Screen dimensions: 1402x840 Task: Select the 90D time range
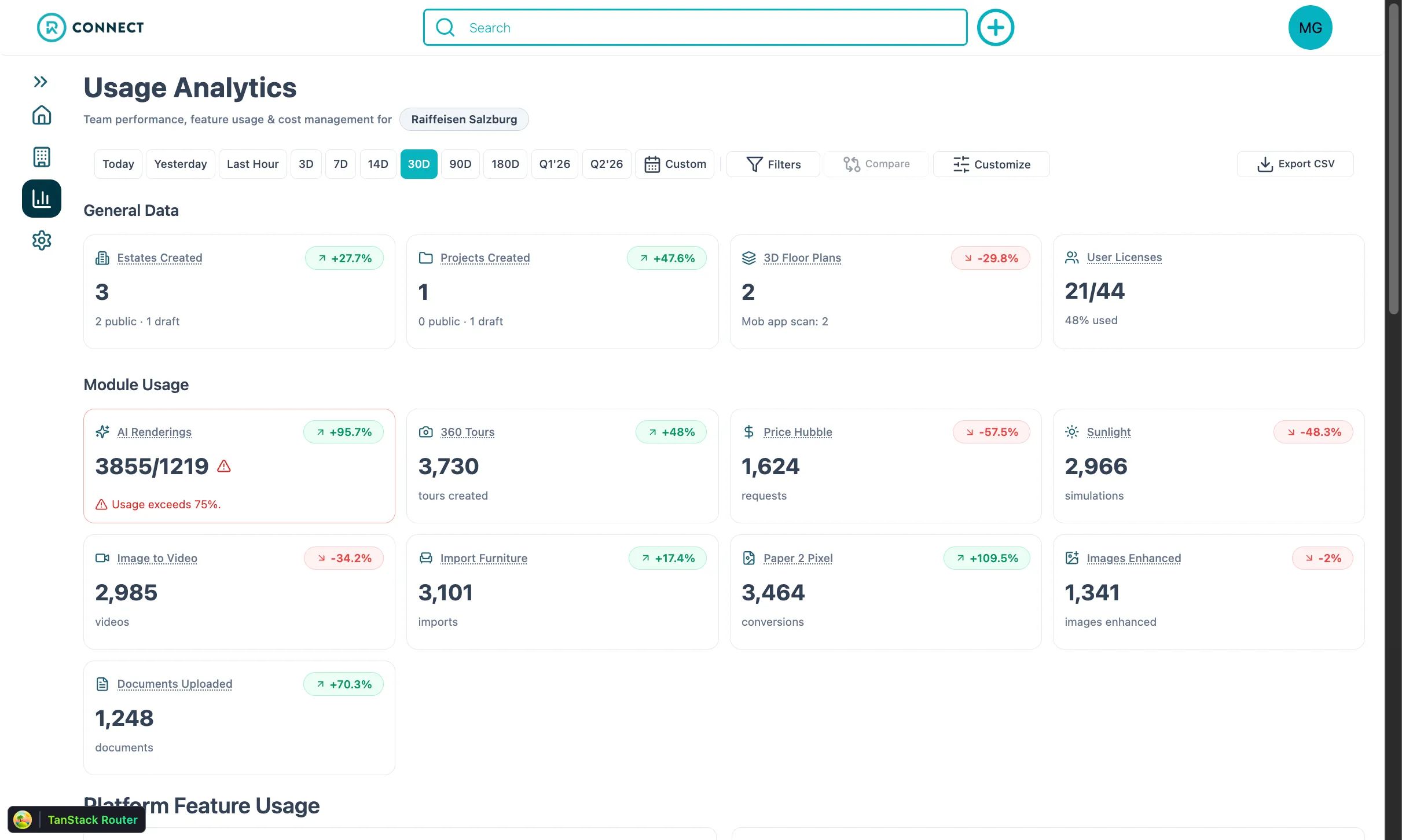pyautogui.click(x=460, y=164)
